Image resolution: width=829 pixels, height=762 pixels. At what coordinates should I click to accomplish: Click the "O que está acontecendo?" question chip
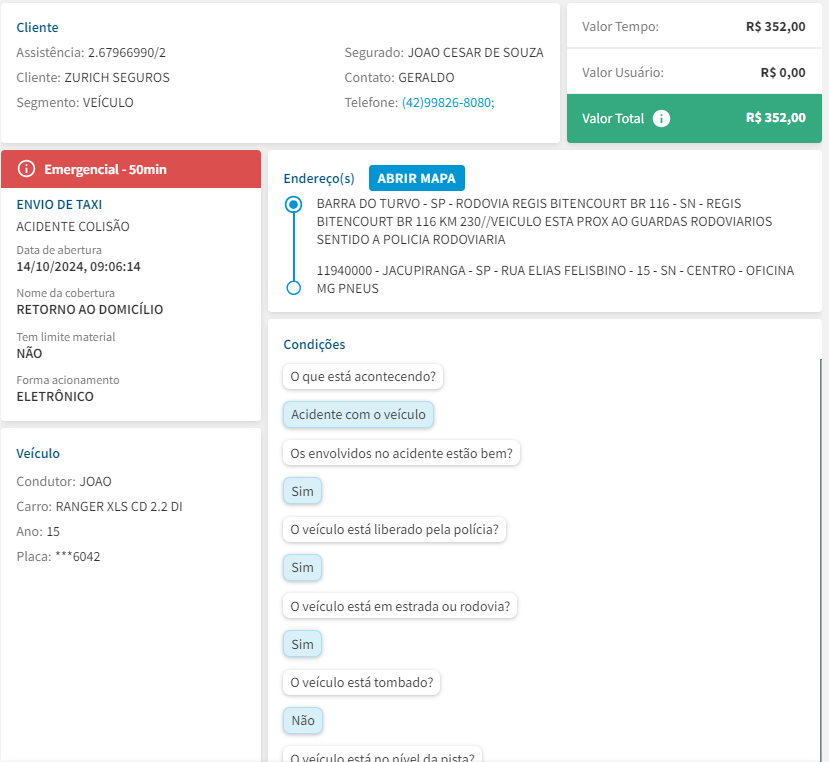tap(364, 377)
